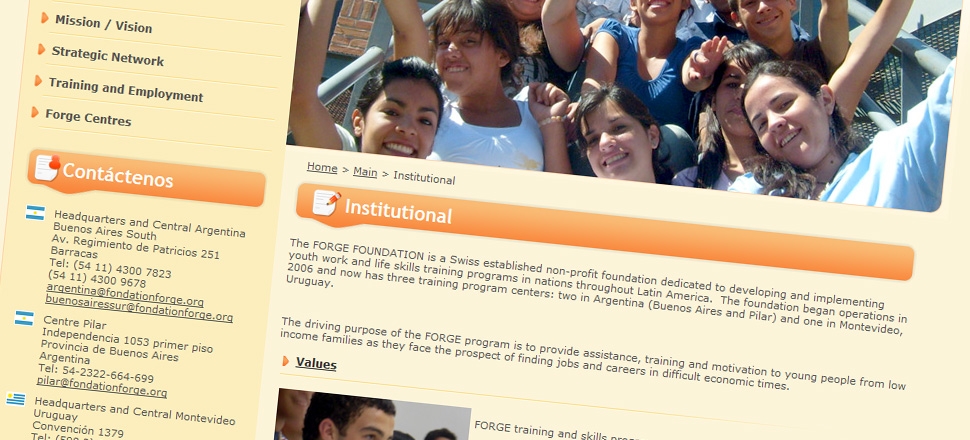
Task: Click the Uruguay flag beside Headquarters Montevideo
Action: pyautogui.click(x=15, y=399)
